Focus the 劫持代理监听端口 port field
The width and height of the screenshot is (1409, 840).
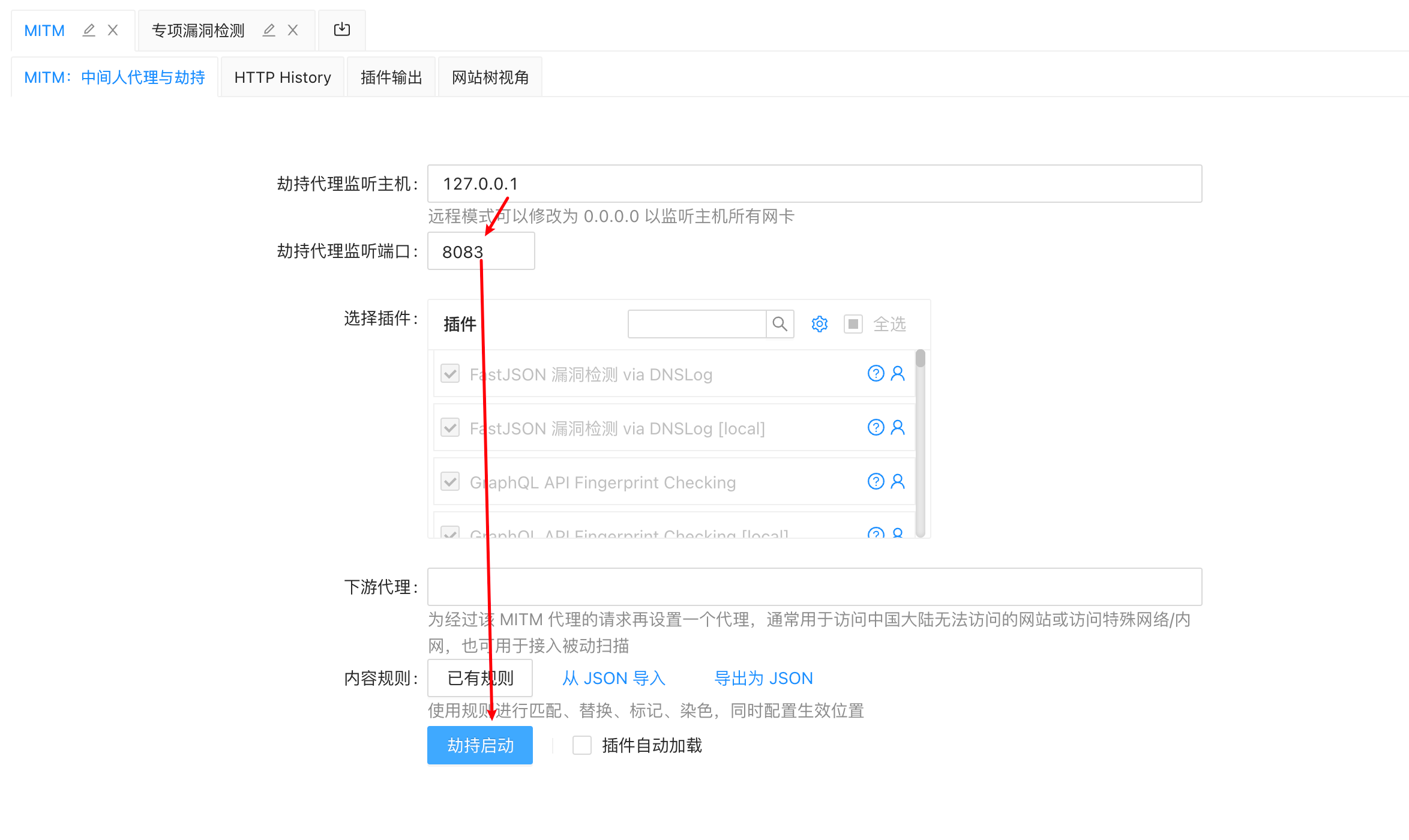point(481,251)
